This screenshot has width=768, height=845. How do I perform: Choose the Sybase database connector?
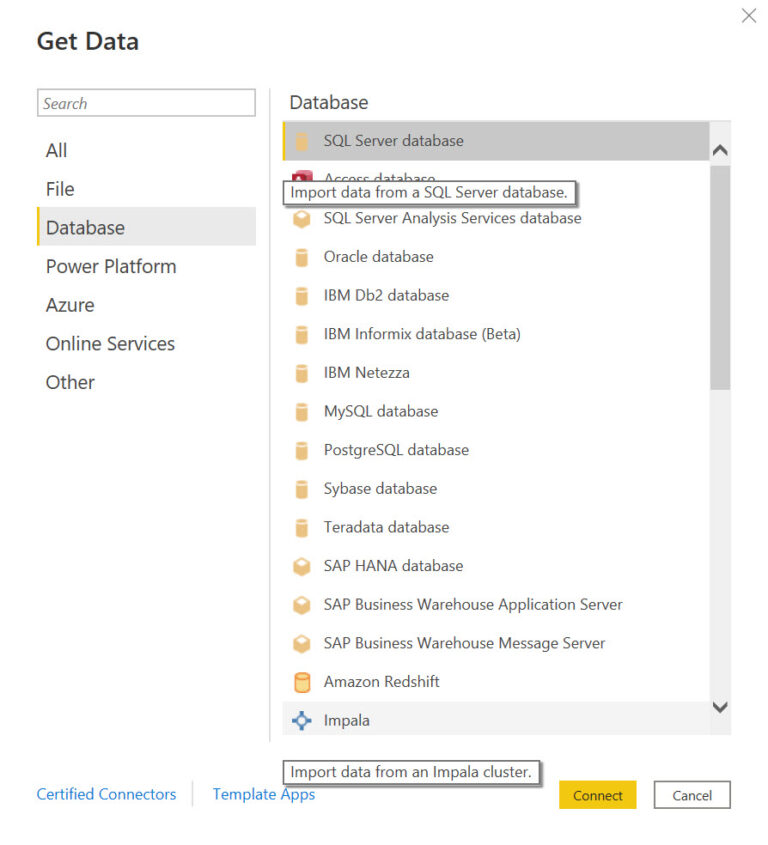click(302, 488)
